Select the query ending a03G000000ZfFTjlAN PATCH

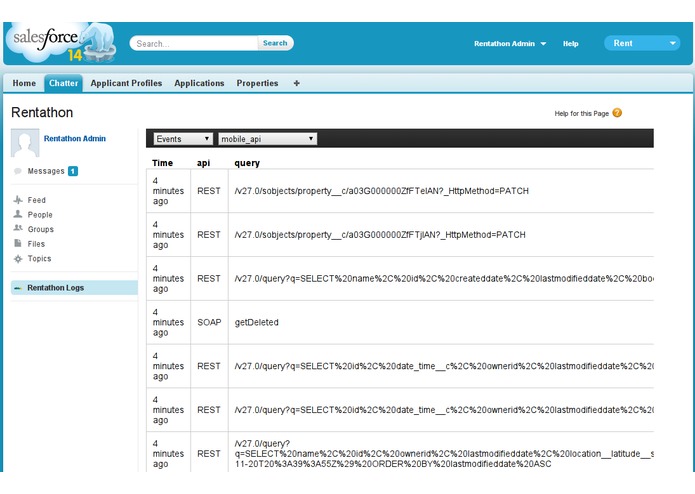380,235
